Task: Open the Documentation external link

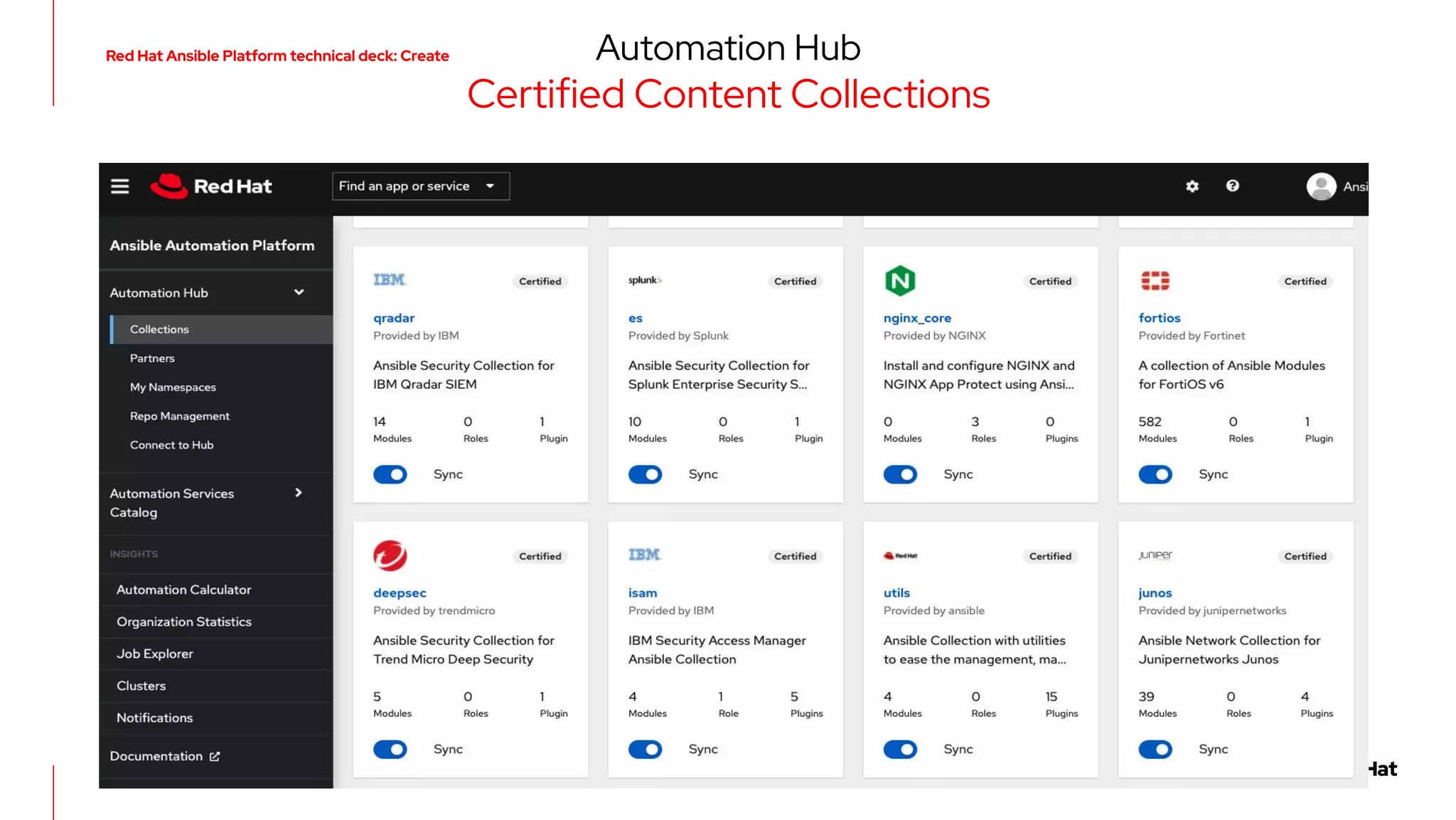Action: (165, 756)
